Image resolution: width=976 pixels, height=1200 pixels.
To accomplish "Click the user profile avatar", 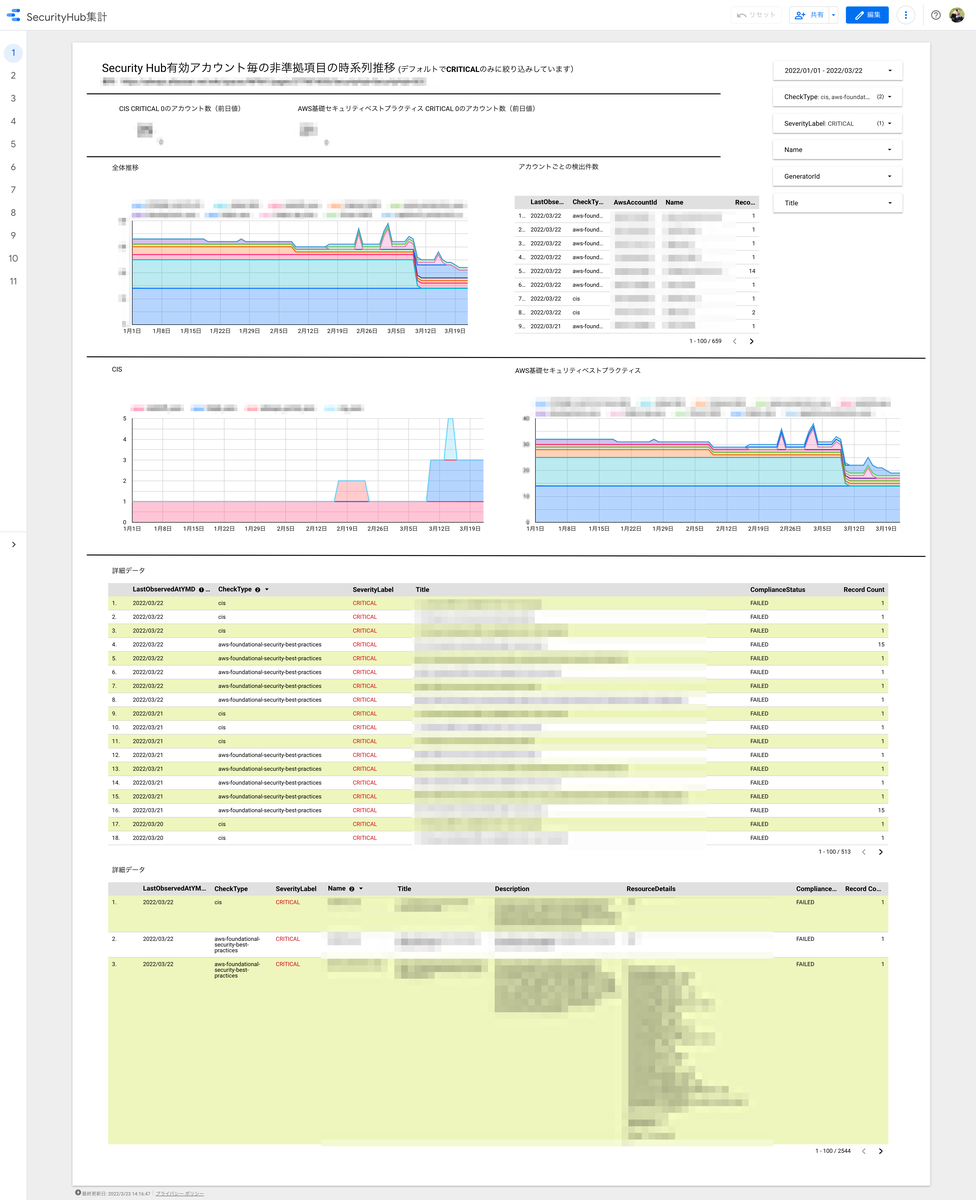I will 957,15.
